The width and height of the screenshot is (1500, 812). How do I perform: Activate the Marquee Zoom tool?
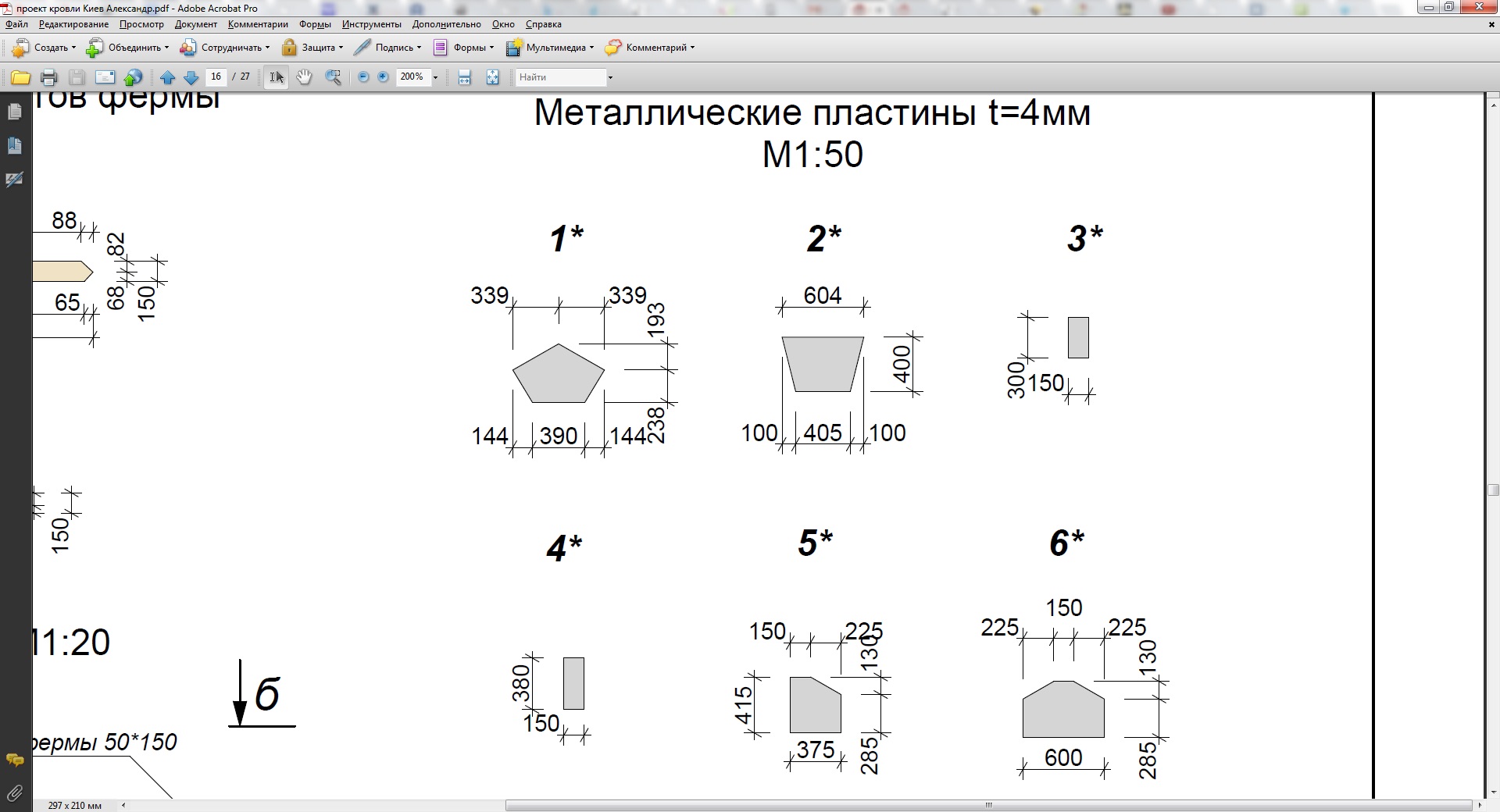click(333, 77)
